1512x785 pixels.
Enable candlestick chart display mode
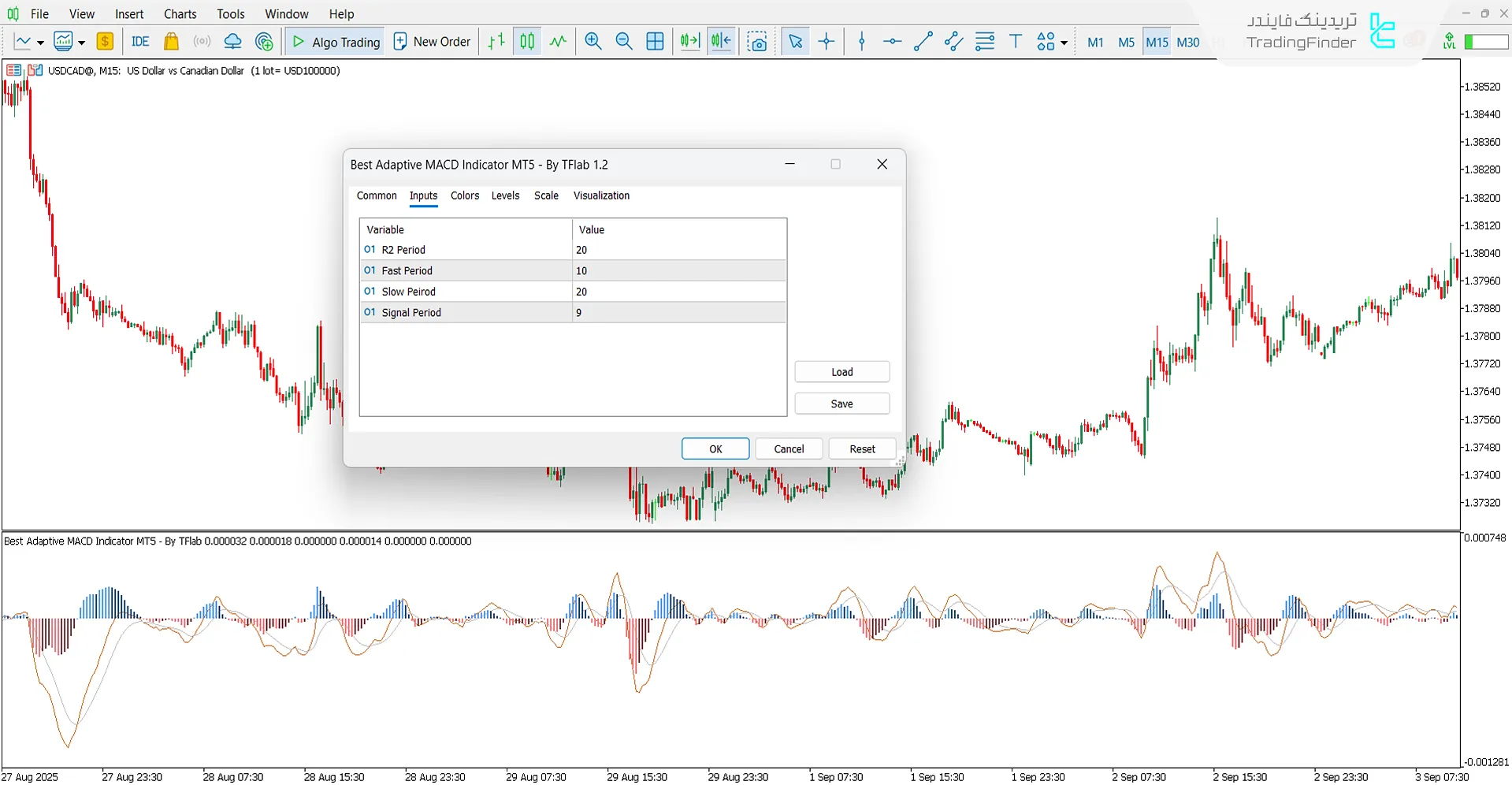pos(526,41)
